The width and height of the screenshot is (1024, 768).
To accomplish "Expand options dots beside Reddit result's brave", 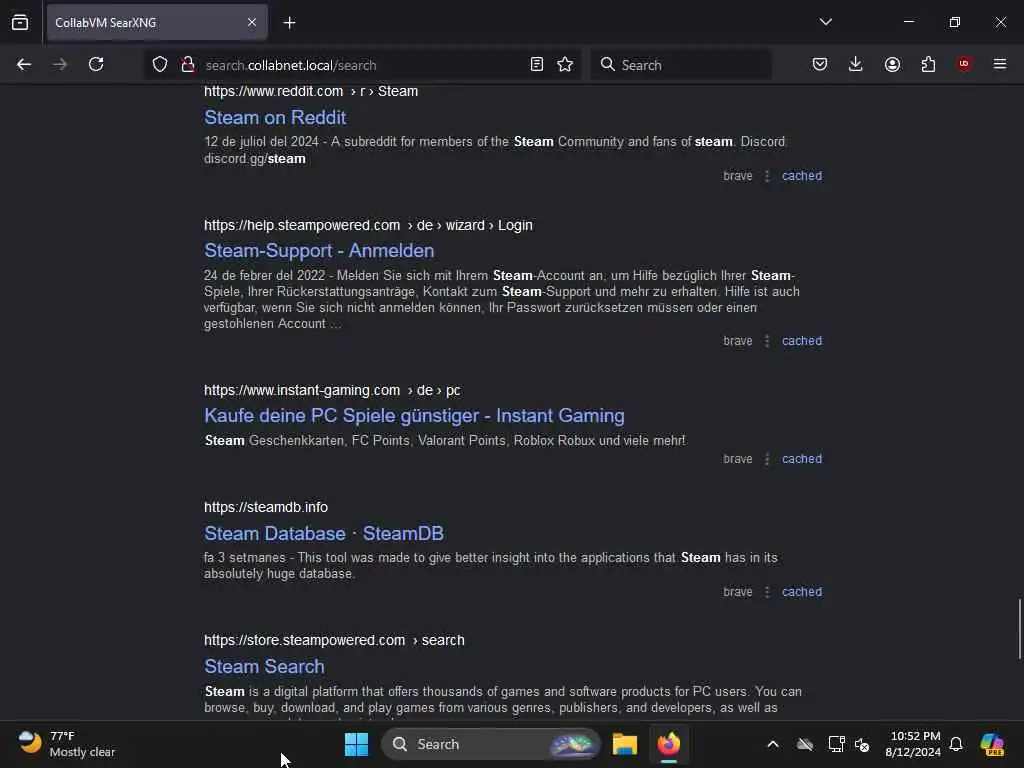I will 767,176.
